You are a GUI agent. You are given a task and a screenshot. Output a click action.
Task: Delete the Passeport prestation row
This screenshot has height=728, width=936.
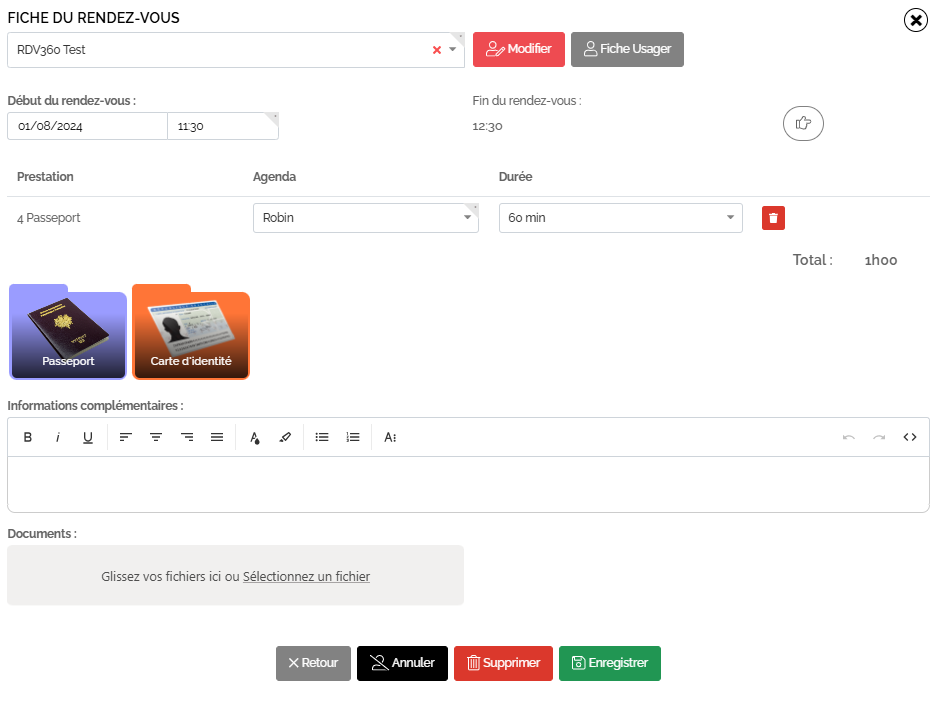(x=773, y=218)
